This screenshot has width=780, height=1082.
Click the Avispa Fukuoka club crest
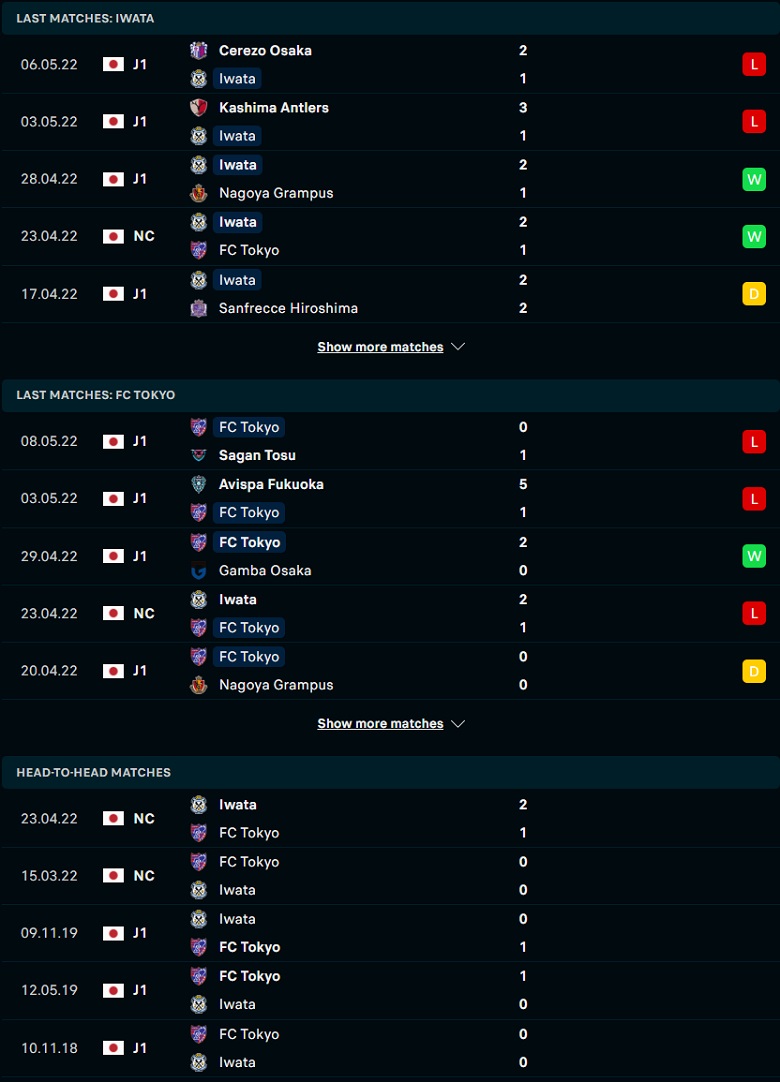point(199,484)
